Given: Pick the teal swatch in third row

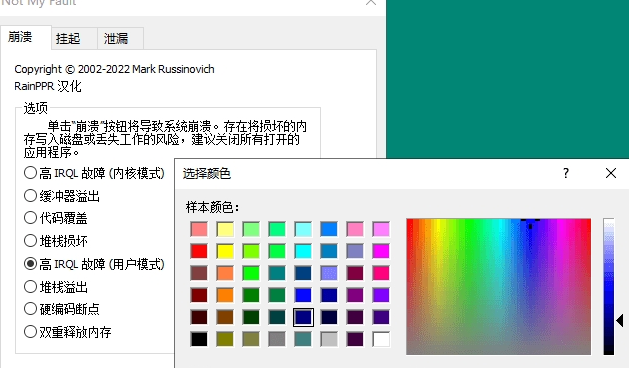Looking at the screenshot, I should coord(277,273).
